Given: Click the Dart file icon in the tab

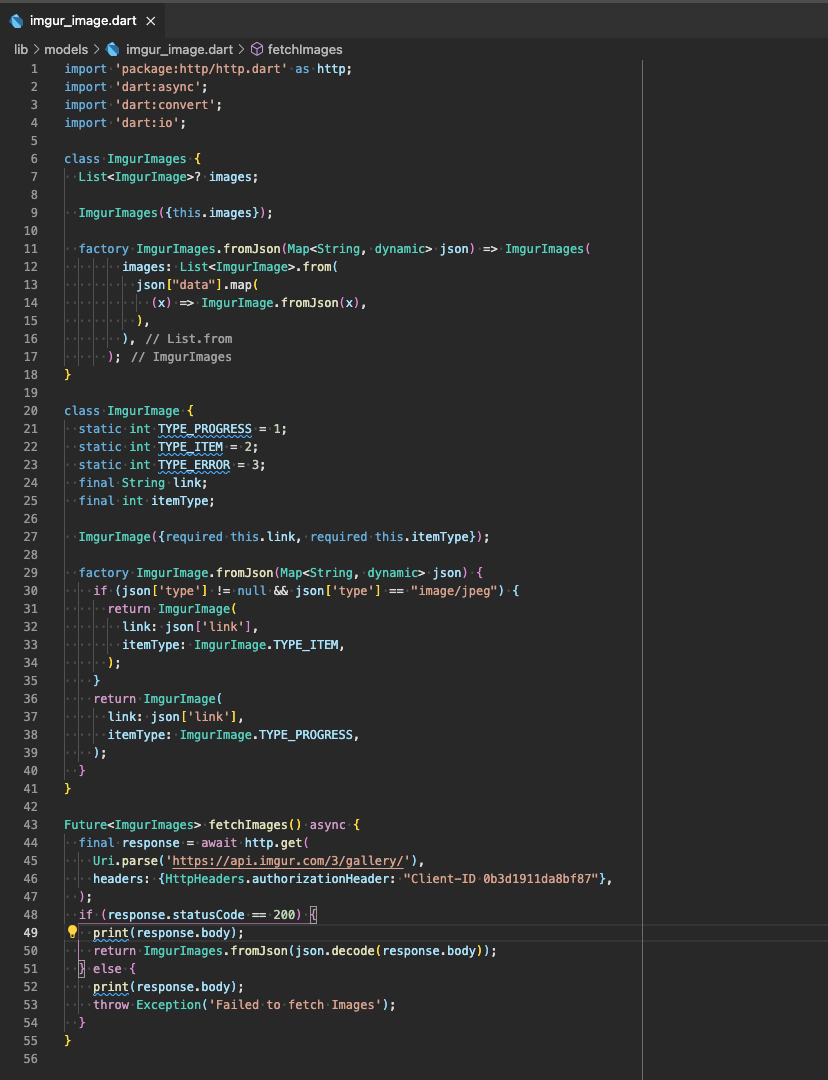Looking at the screenshot, I should pyautogui.click(x=17, y=21).
